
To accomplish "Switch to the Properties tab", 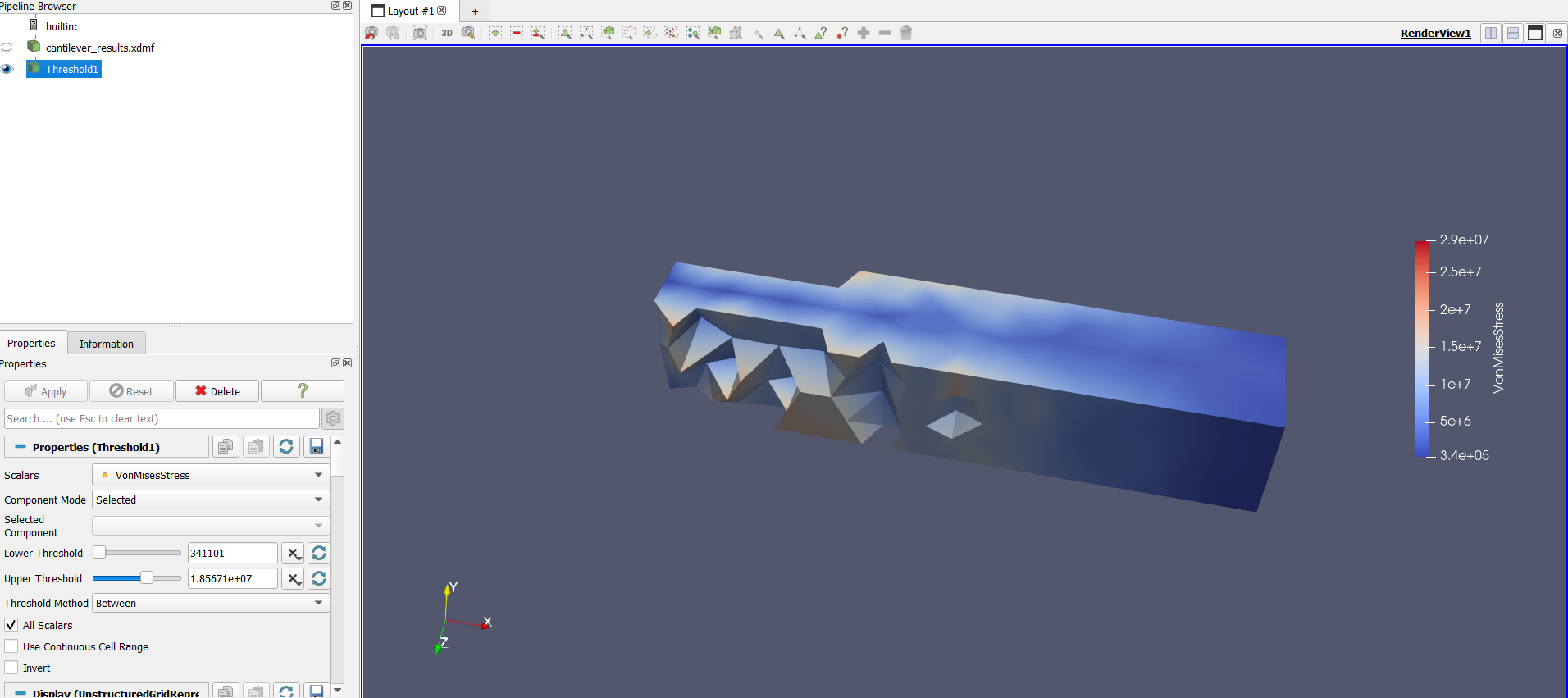I will click(31, 343).
